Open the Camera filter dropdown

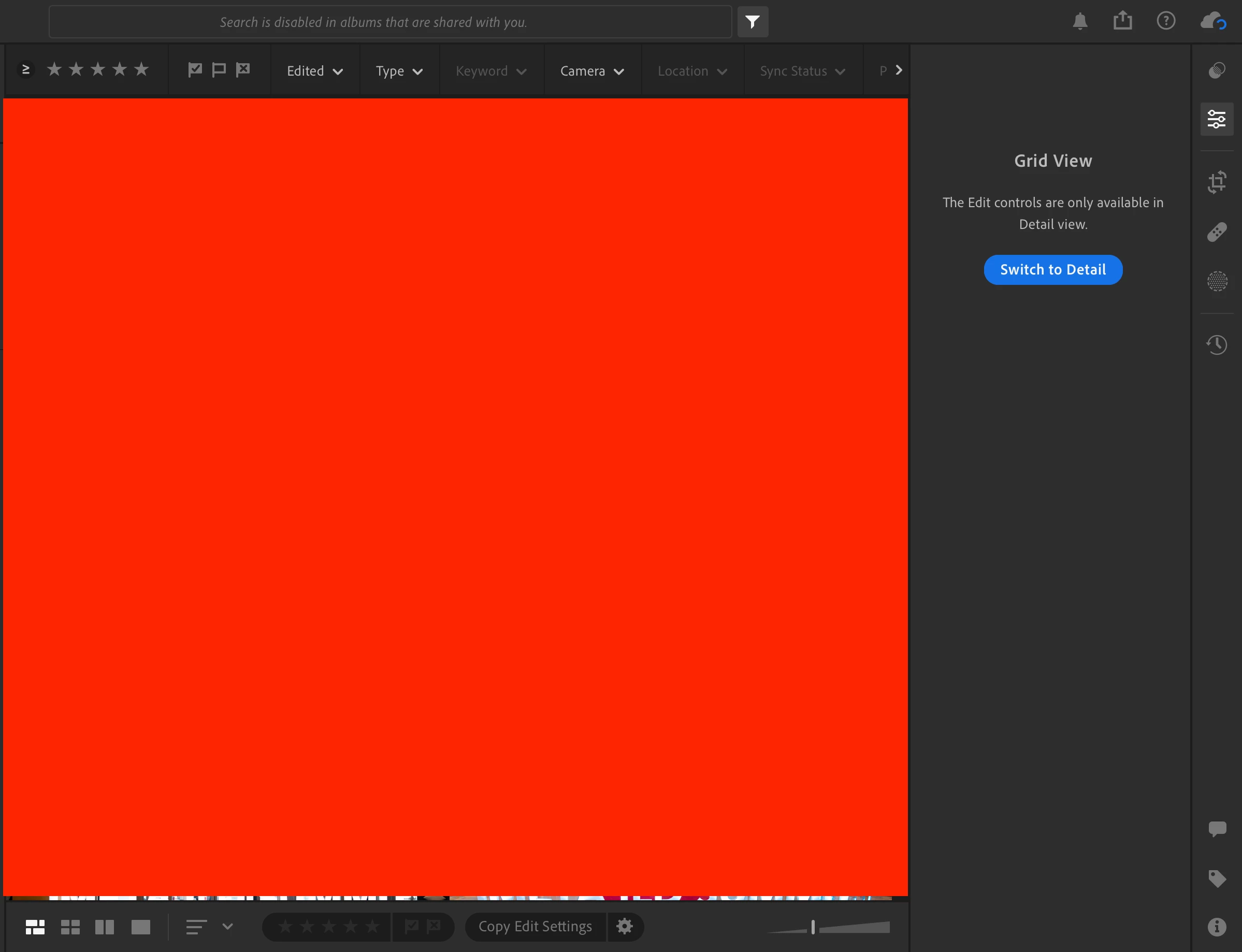[592, 71]
